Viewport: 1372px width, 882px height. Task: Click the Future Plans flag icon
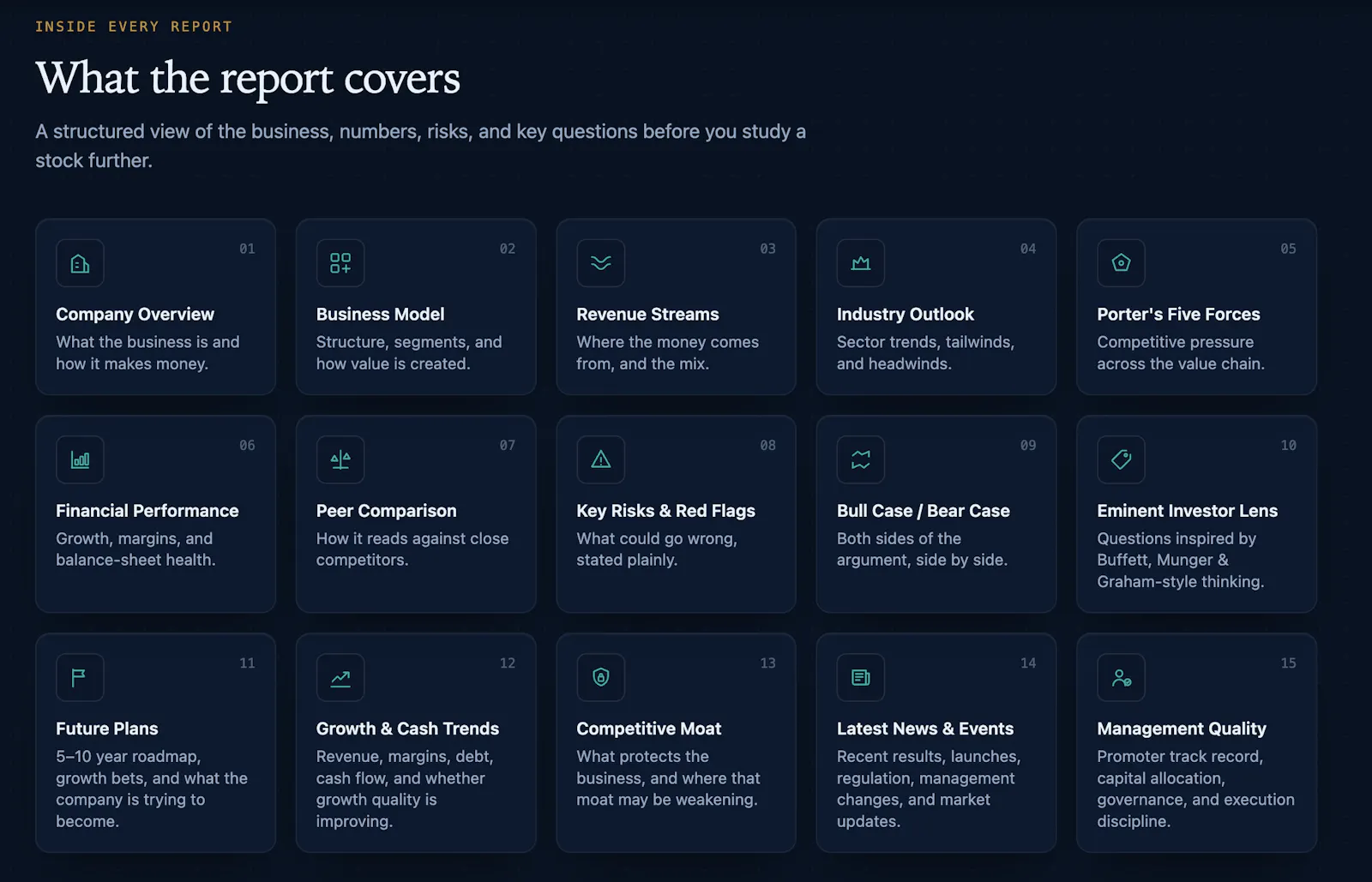pyautogui.click(x=80, y=677)
